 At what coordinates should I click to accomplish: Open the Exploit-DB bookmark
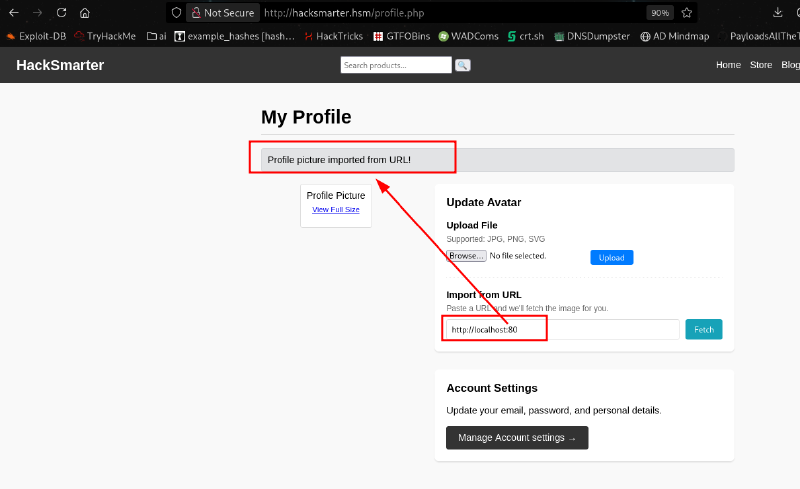click(x=36, y=36)
